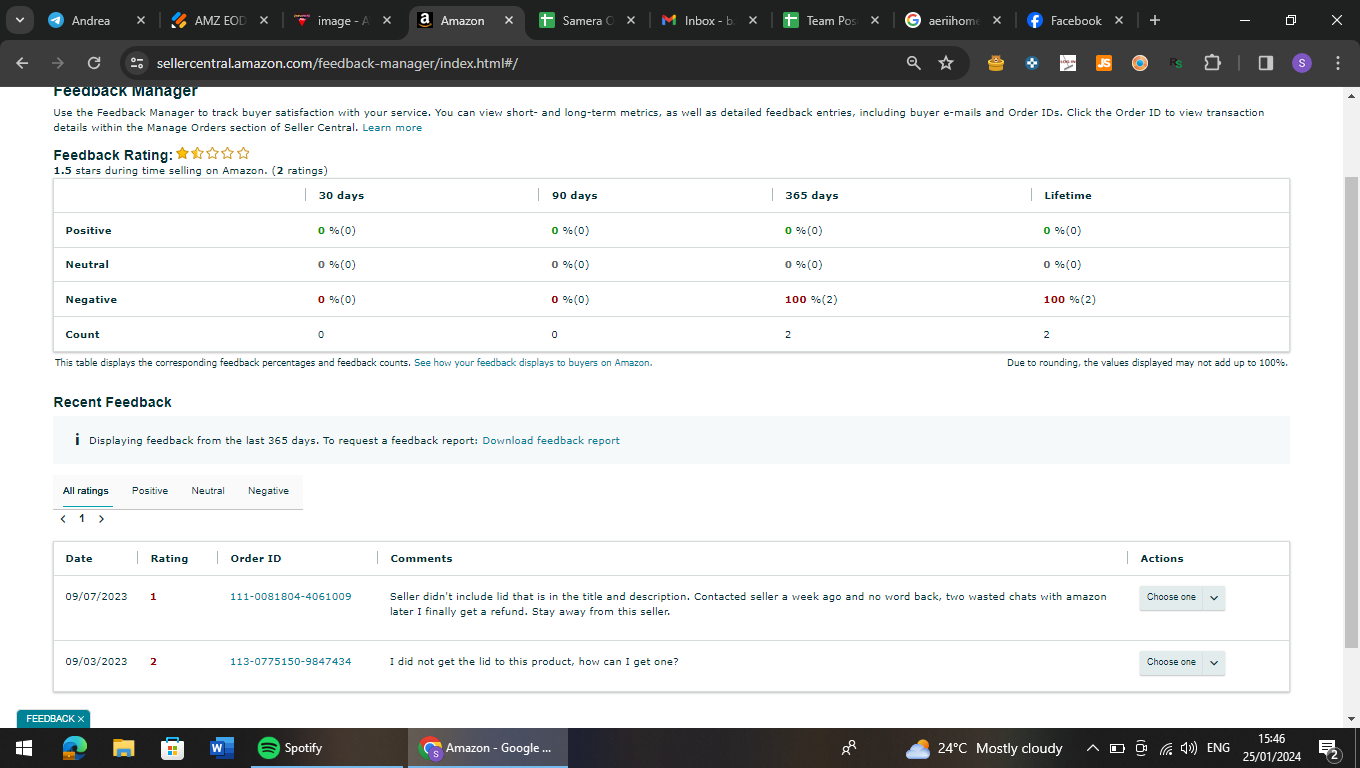Click the battery icon in system tray

(x=1117, y=748)
